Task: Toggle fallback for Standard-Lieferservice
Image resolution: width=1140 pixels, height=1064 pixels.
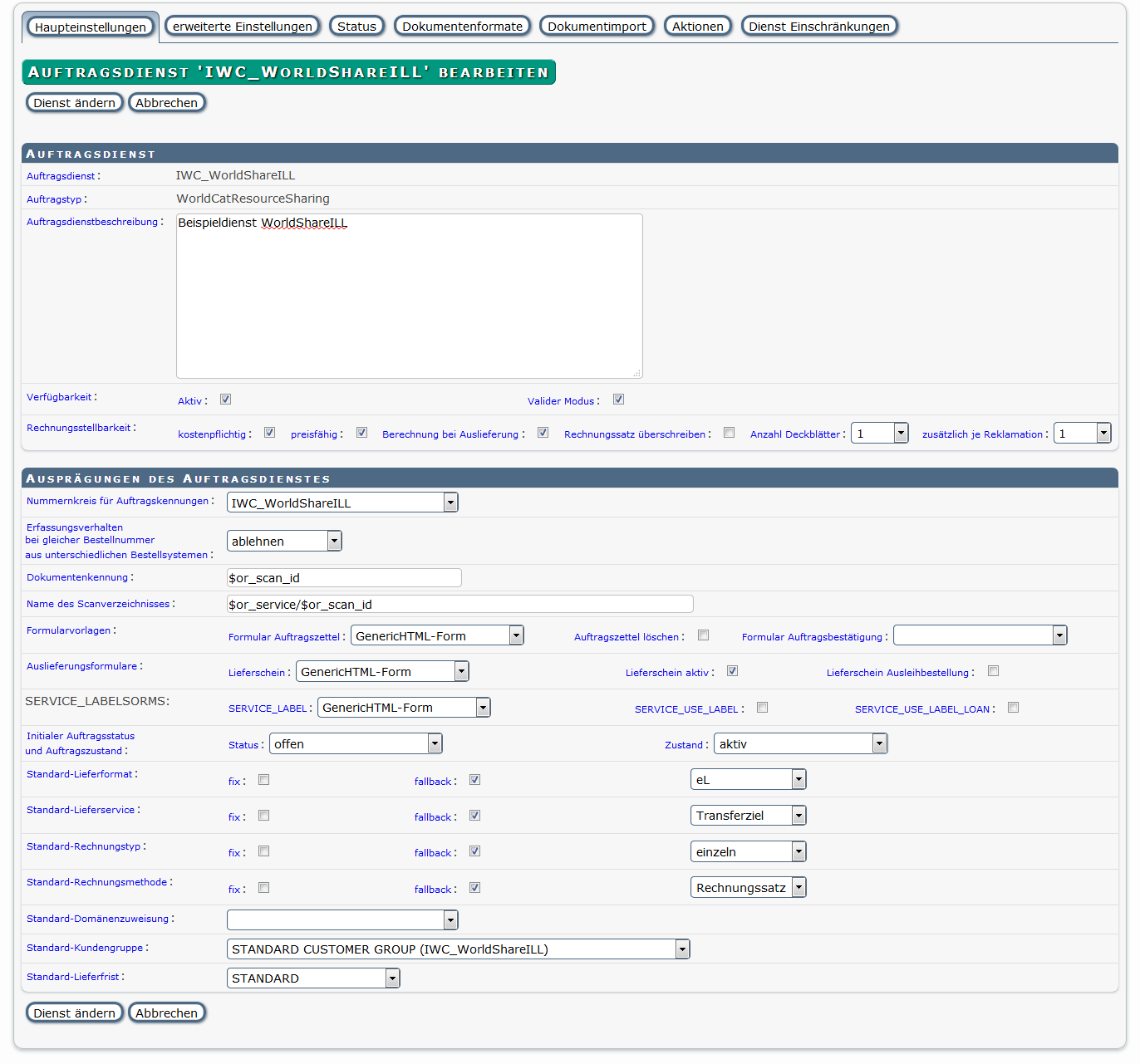Action: [x=474, y=816]
